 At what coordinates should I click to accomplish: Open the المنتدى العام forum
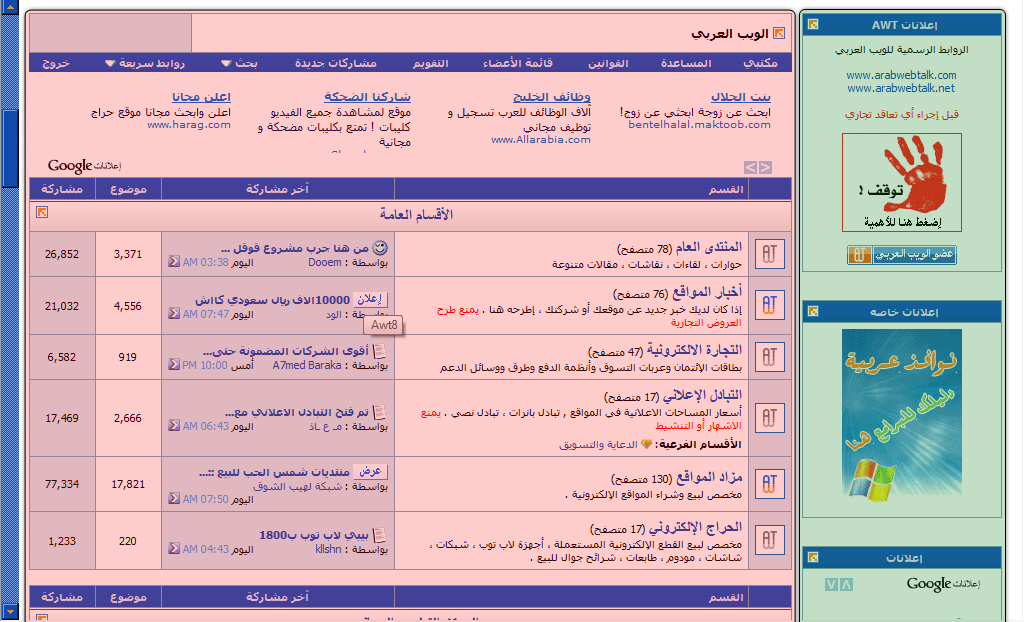click(x=709, y=247)
